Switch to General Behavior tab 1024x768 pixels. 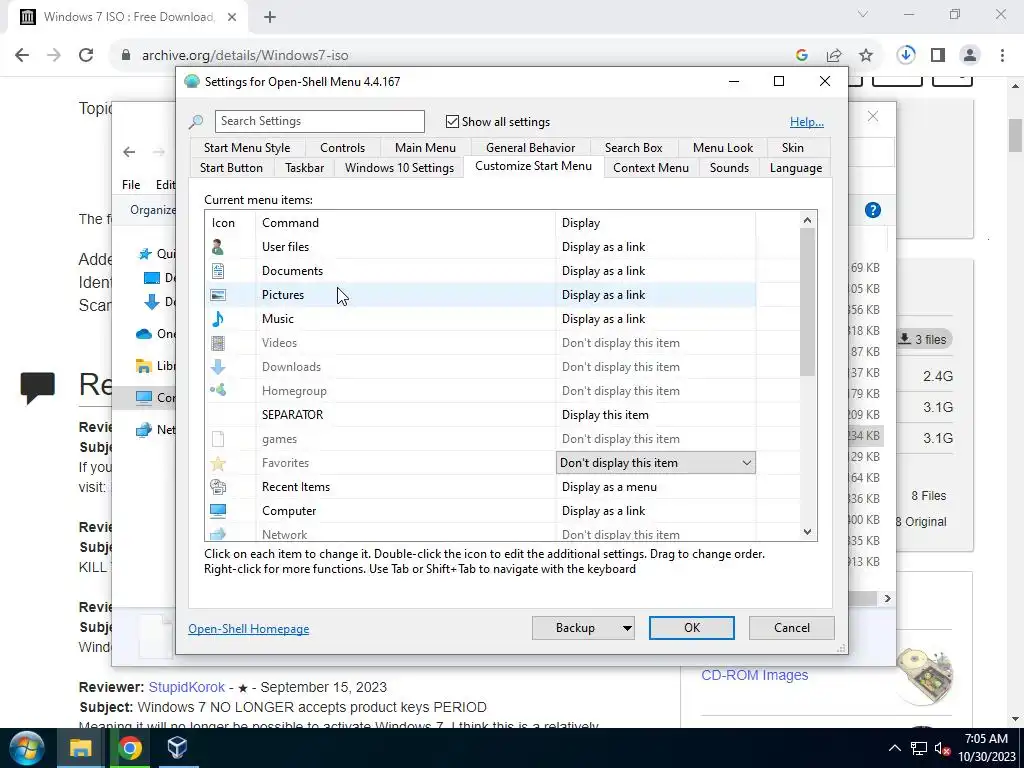coord(530,148)
